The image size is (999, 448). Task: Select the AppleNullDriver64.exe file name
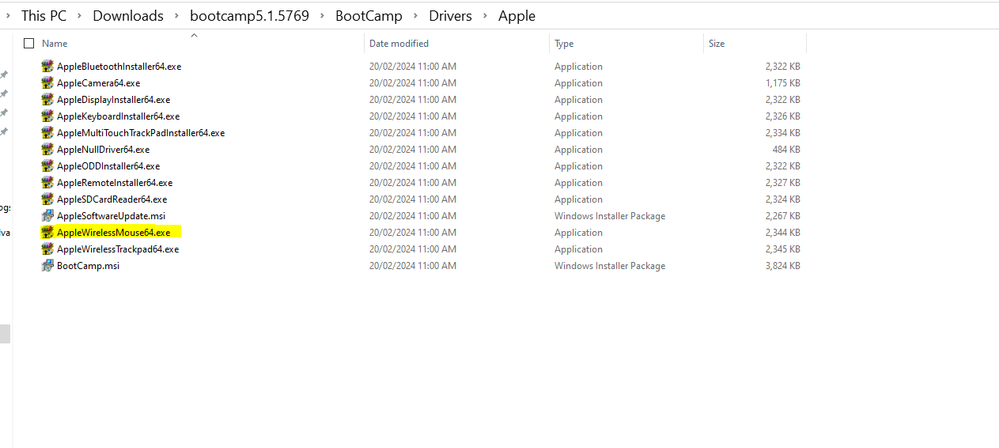click(103, 149)
